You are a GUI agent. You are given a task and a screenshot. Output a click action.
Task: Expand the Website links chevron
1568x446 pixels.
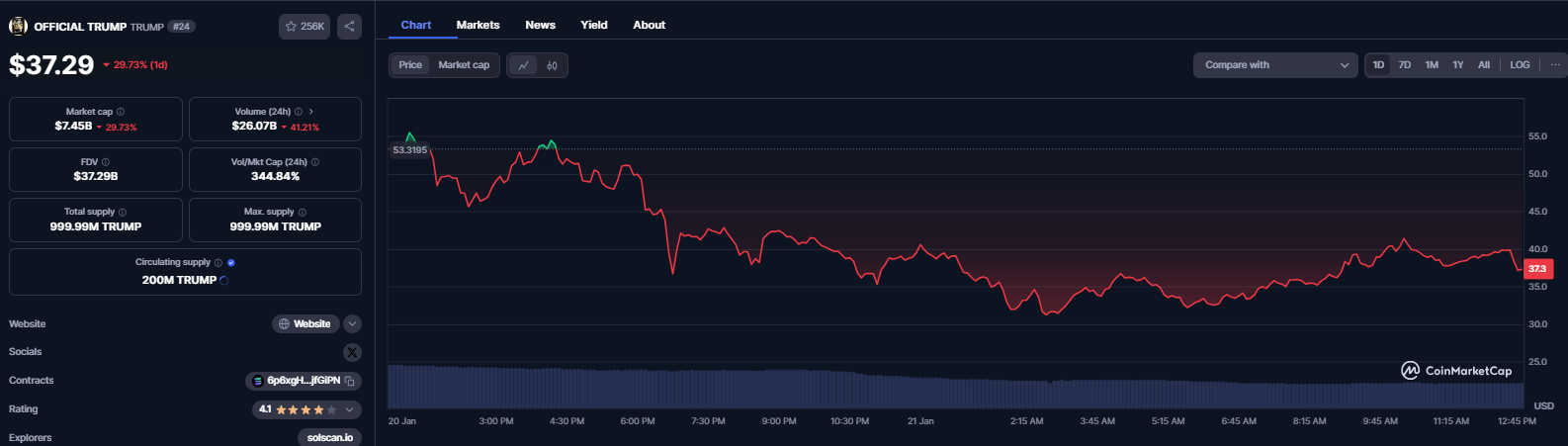(x=353, y=324)
